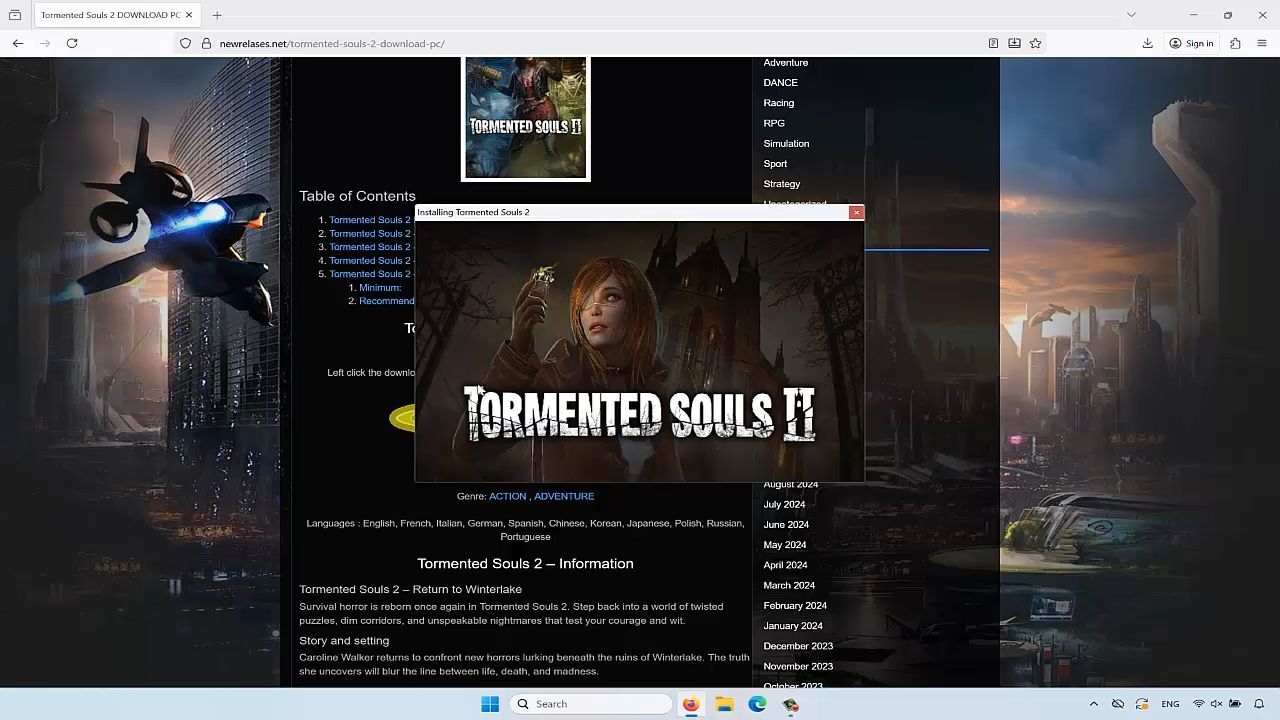1280x720 pixels.
Task: Click the Sign in button
Action: [x=1191, y=43]
